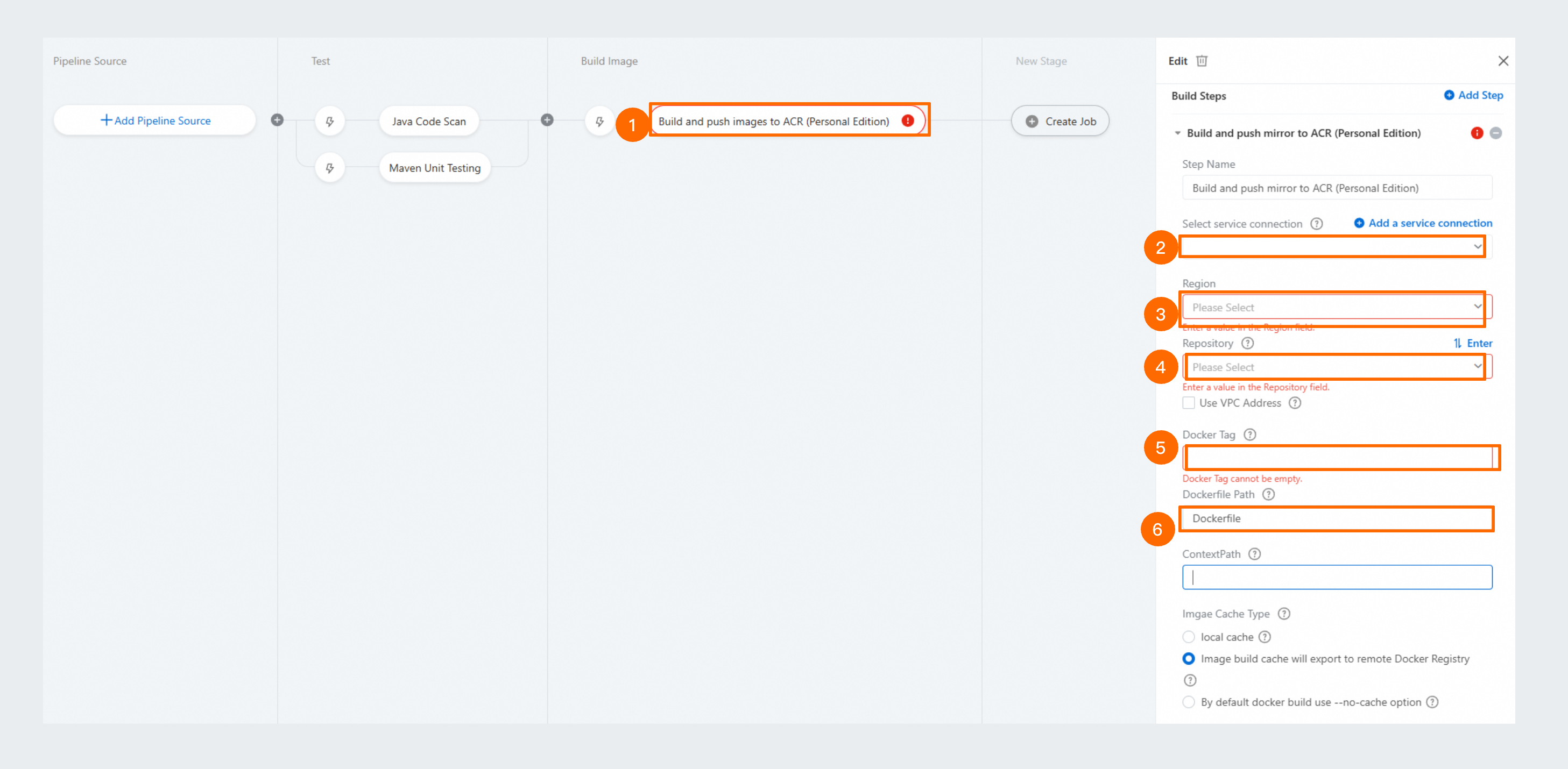Viewport: 1568px width, 769px height.
Task: Click the trash delete icon beside Edit
Action: (1202, 61)
